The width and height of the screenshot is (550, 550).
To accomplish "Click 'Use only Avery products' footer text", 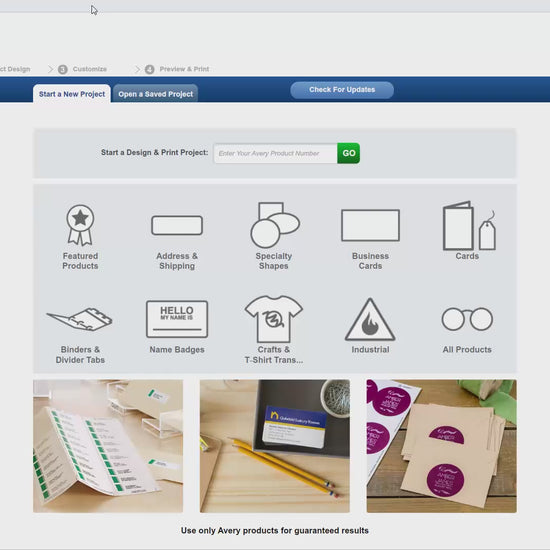I will [275, 530].
